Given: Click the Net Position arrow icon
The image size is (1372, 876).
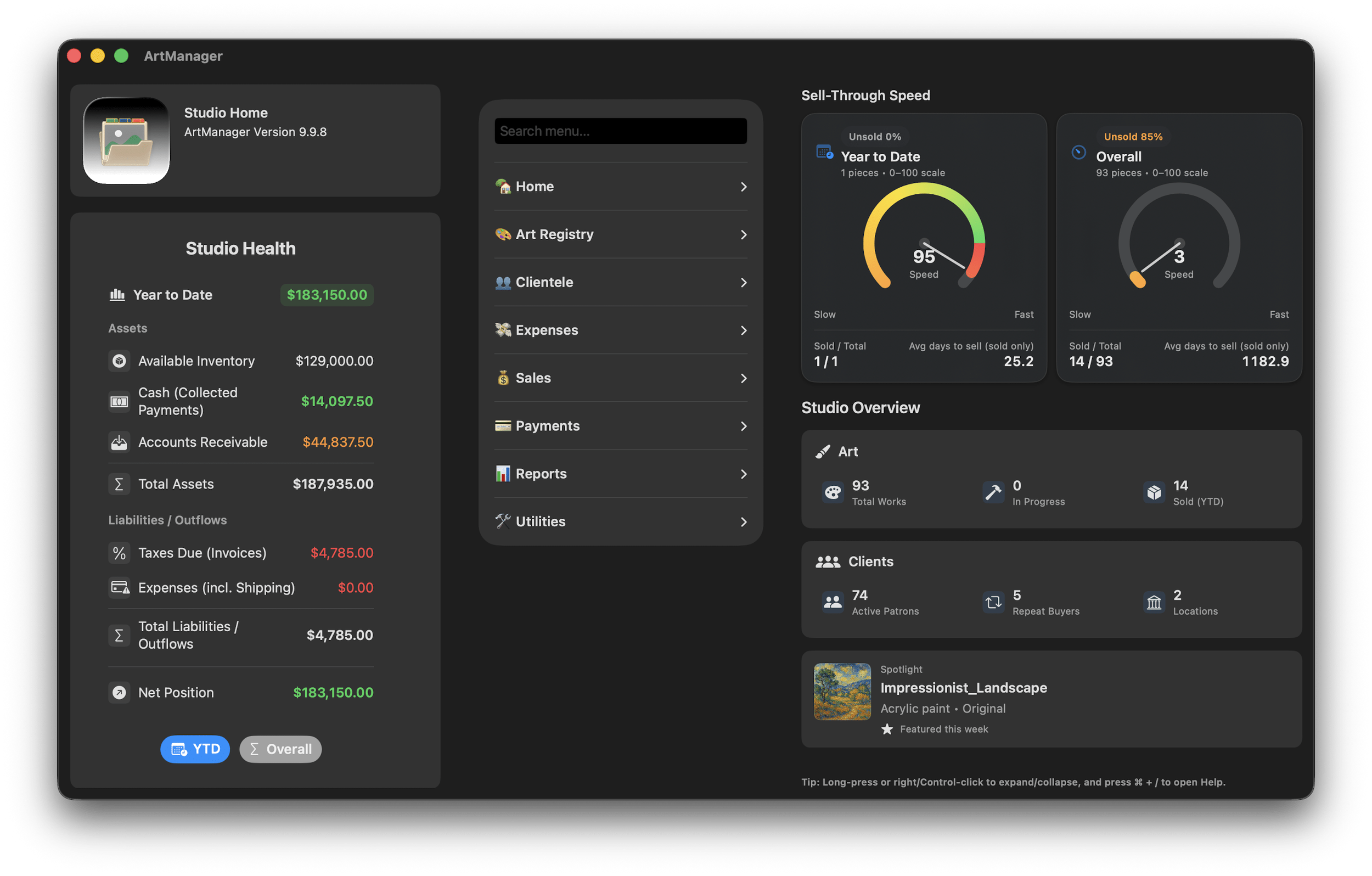Looking at the screenshot, I should 119,692.
